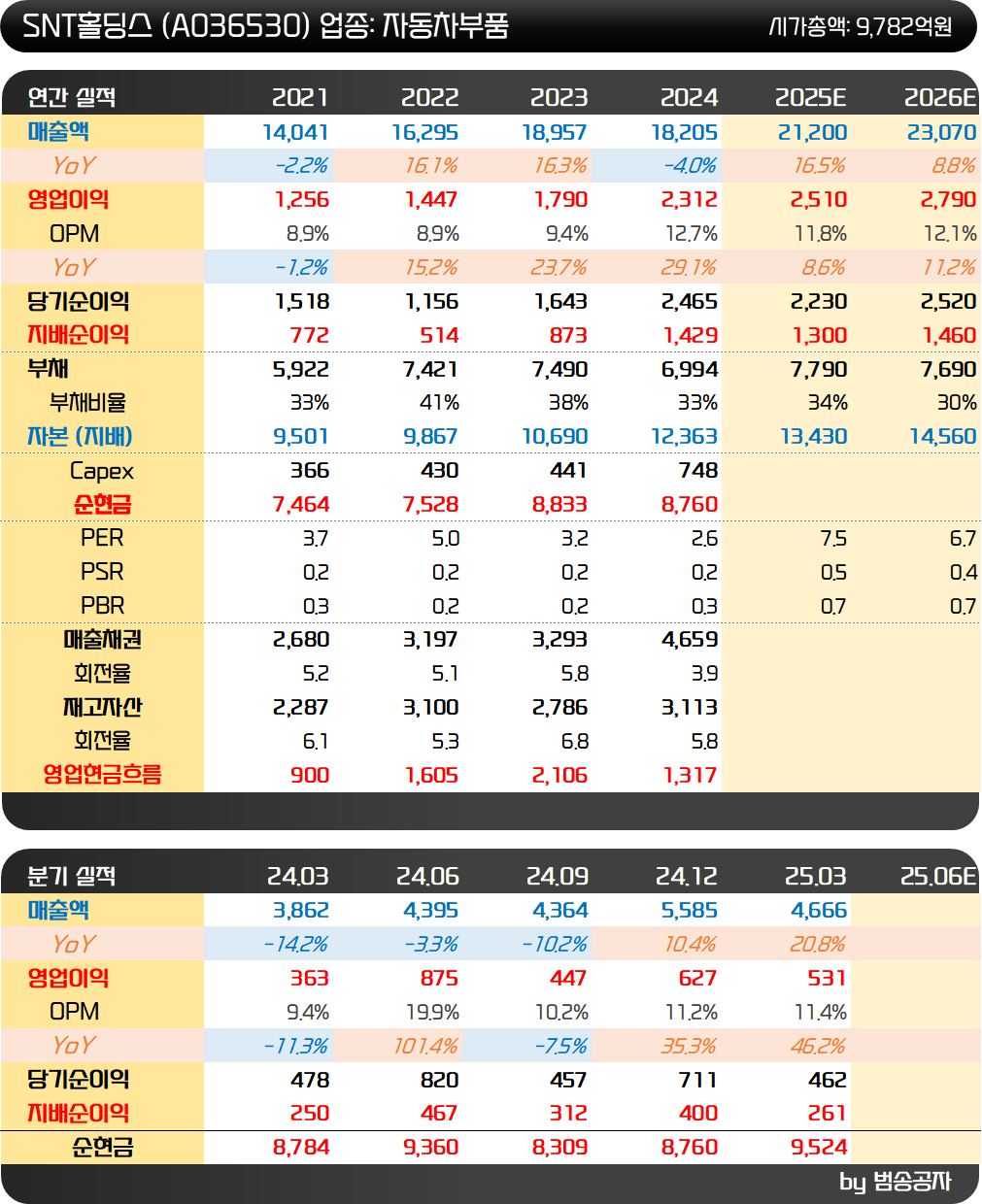The height and width of the screenshot is (1204, 982).
Task: Click quarterly 매출액 value 3,862
Action: point(301,911)
